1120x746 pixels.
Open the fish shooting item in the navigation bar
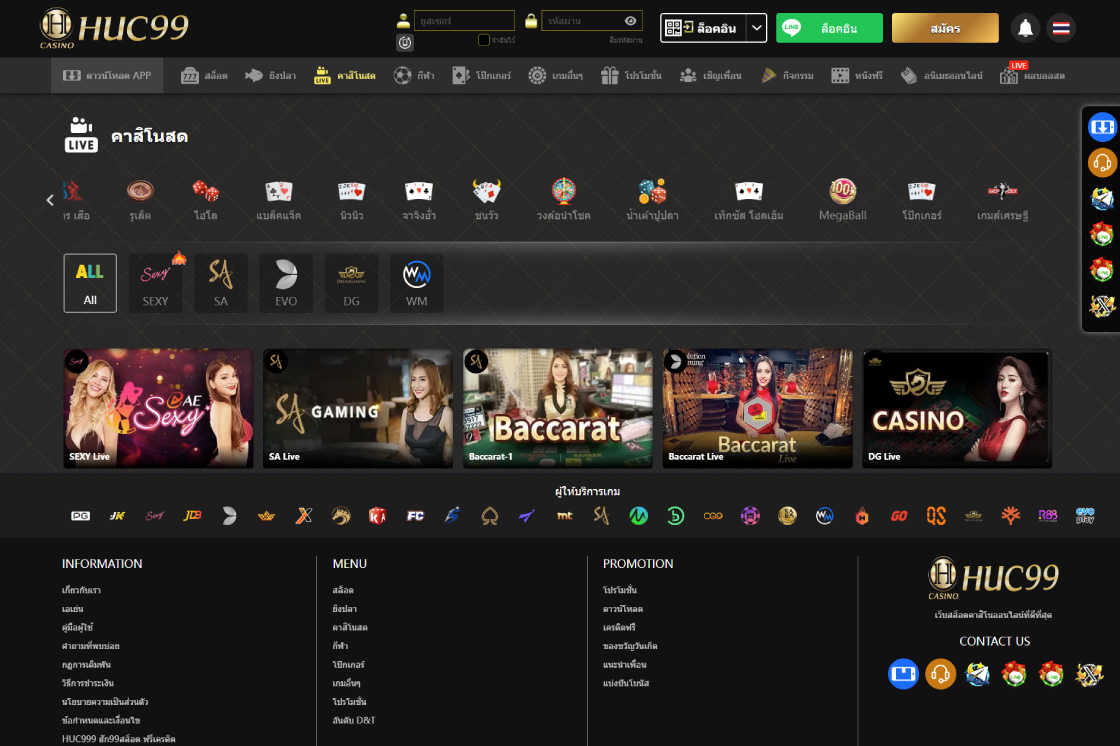[270, 75]
